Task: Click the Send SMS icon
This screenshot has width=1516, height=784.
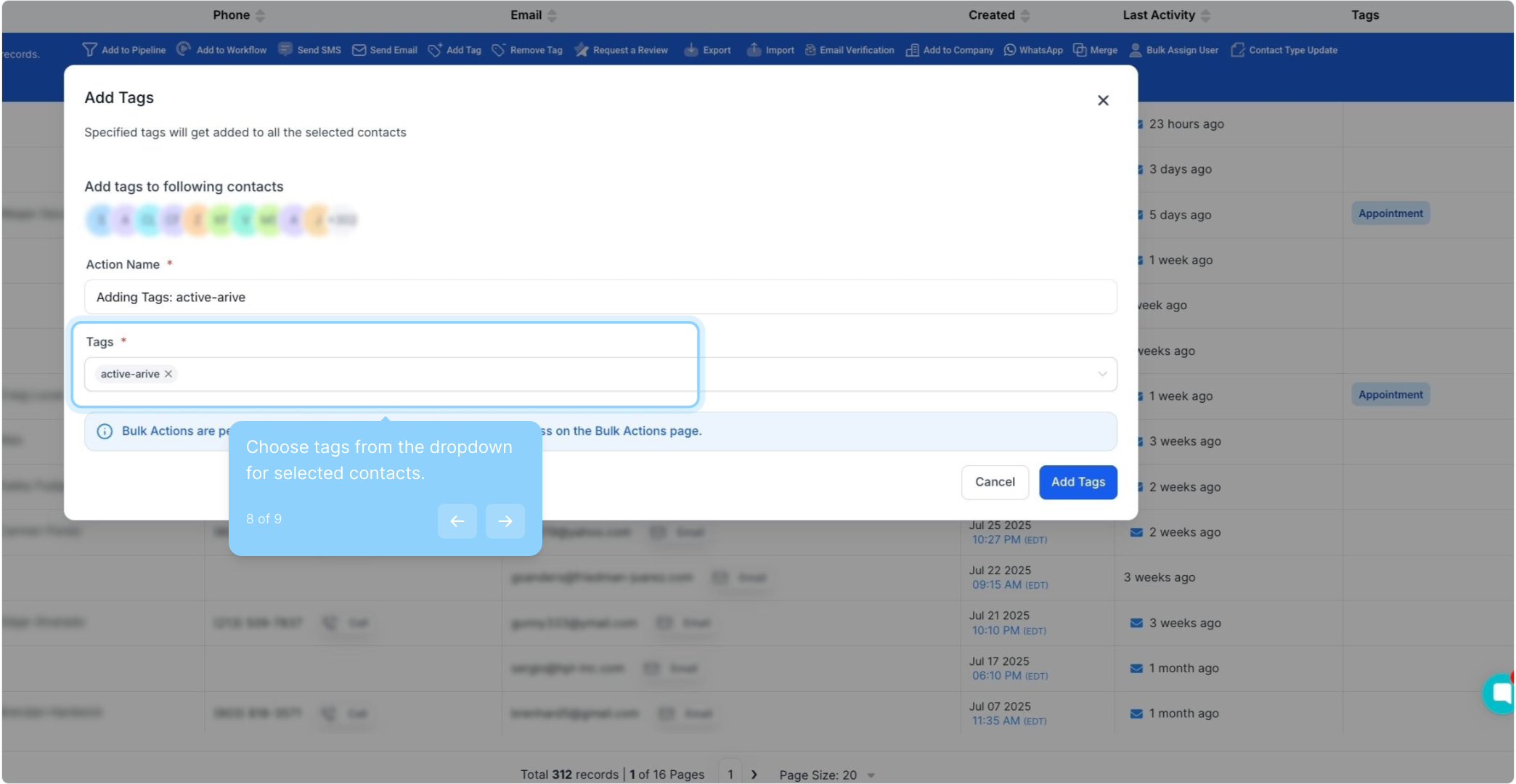Action: tap(285, 49)
